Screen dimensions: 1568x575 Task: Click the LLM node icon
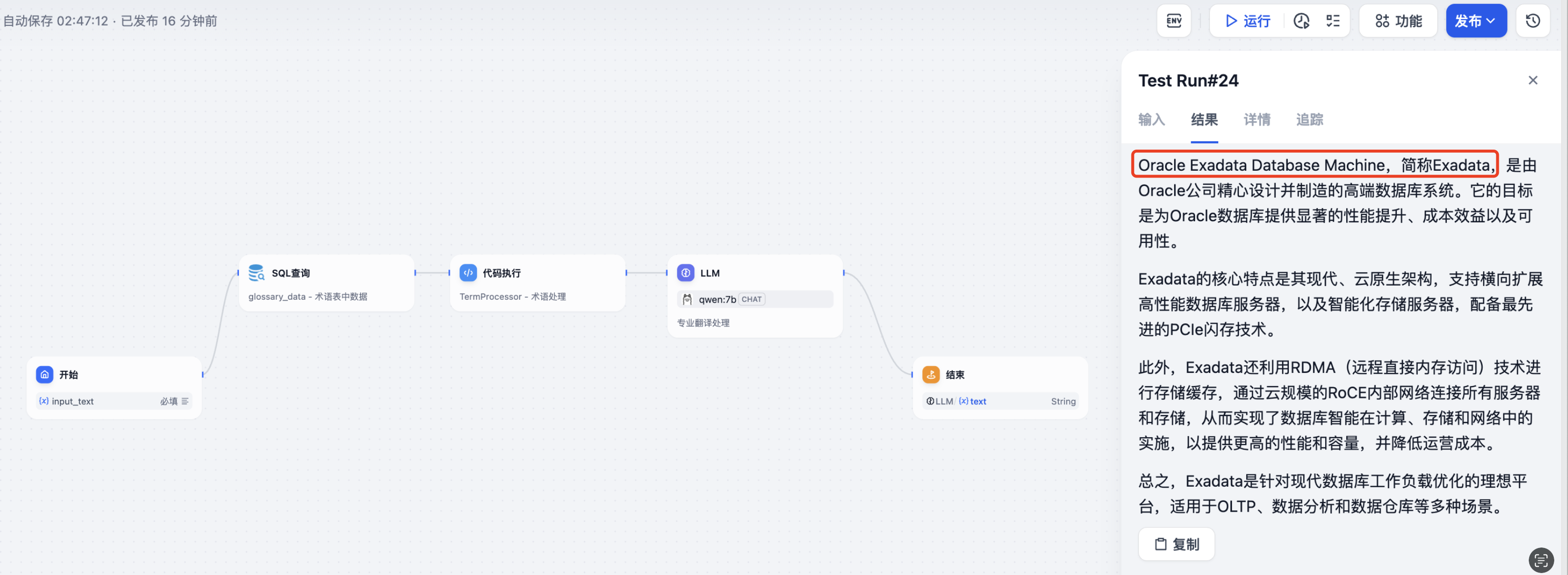pyautogui.click(x=685, y=273)
